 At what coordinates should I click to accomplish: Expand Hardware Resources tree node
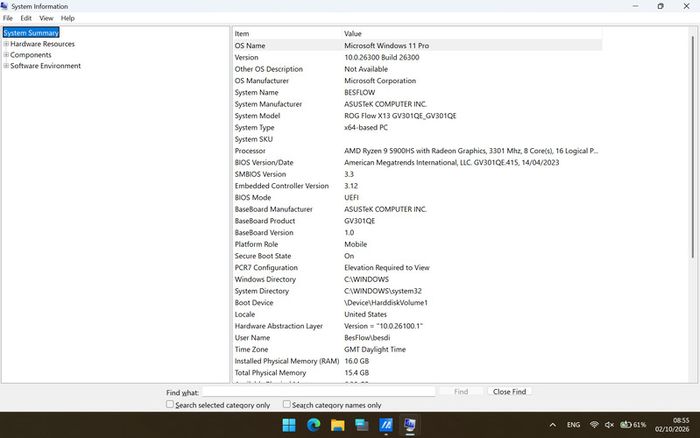6,44
